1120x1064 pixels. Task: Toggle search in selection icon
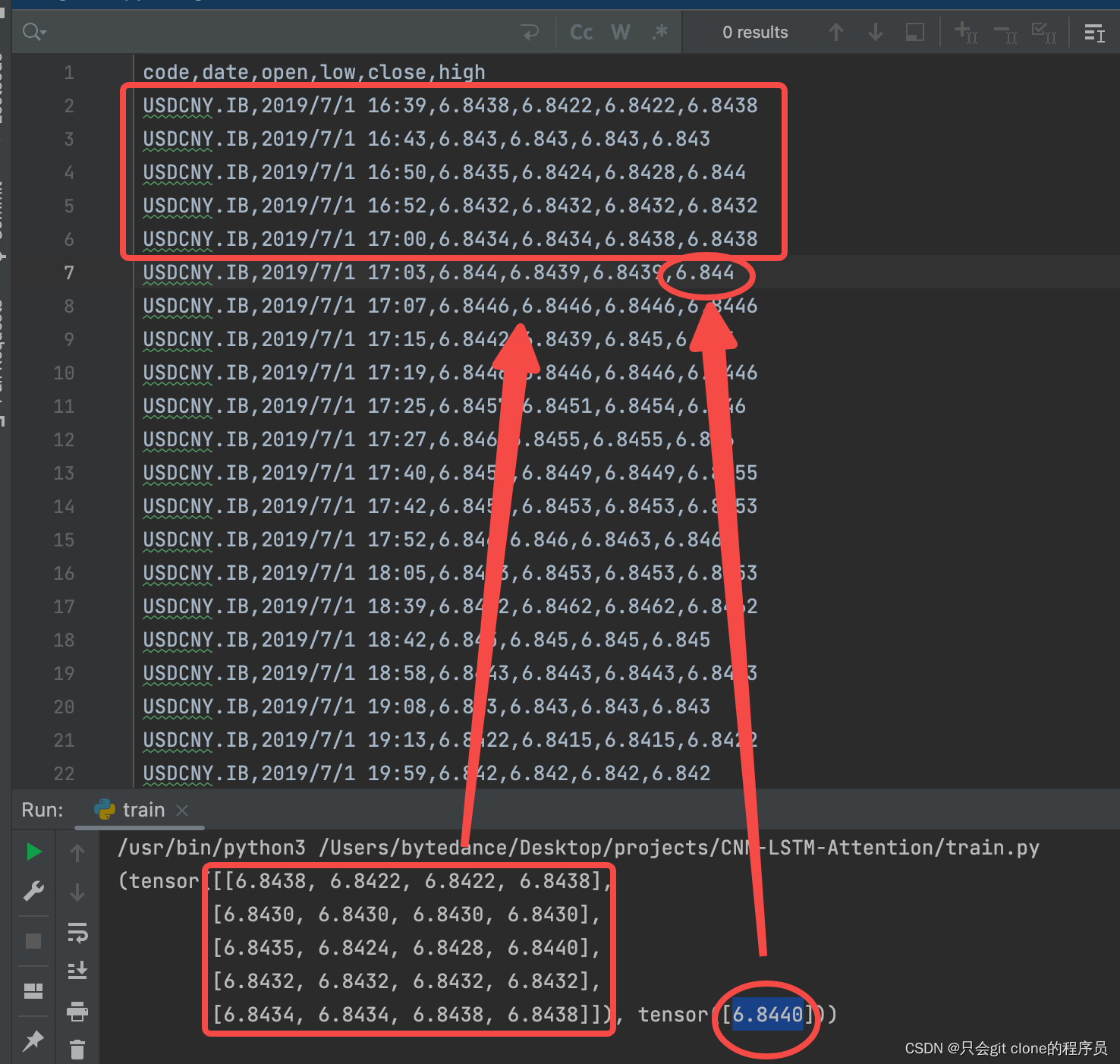pos(915,32)
